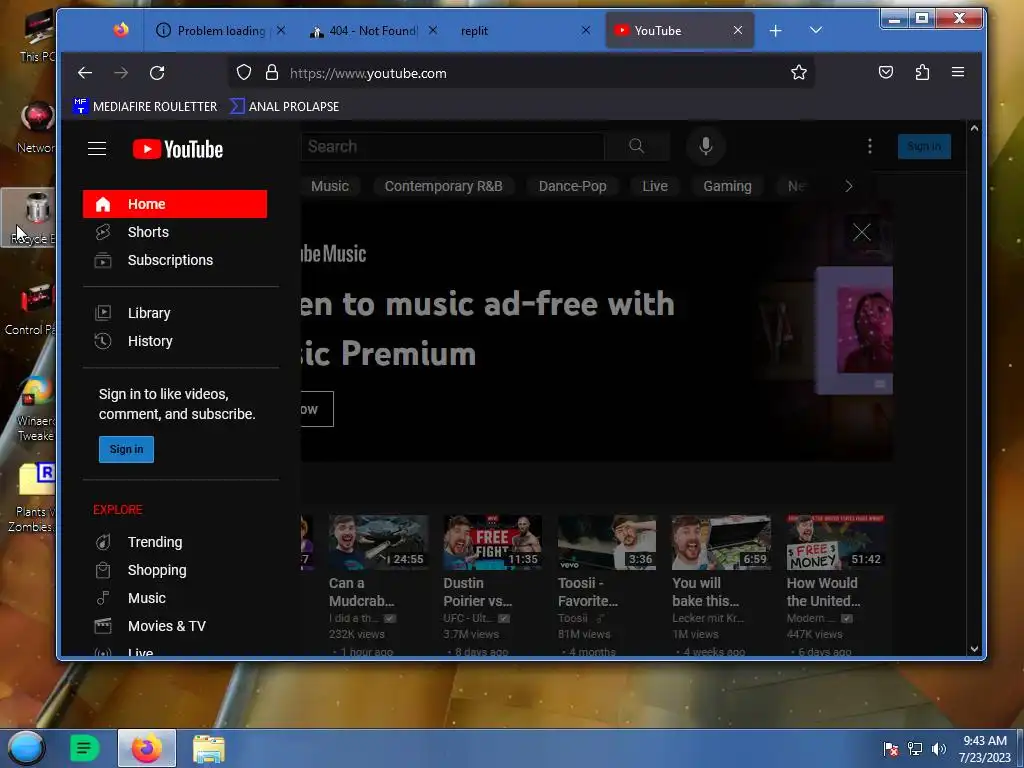
Task: Start voice search with the microphone icon
Action: coord(705,146)
